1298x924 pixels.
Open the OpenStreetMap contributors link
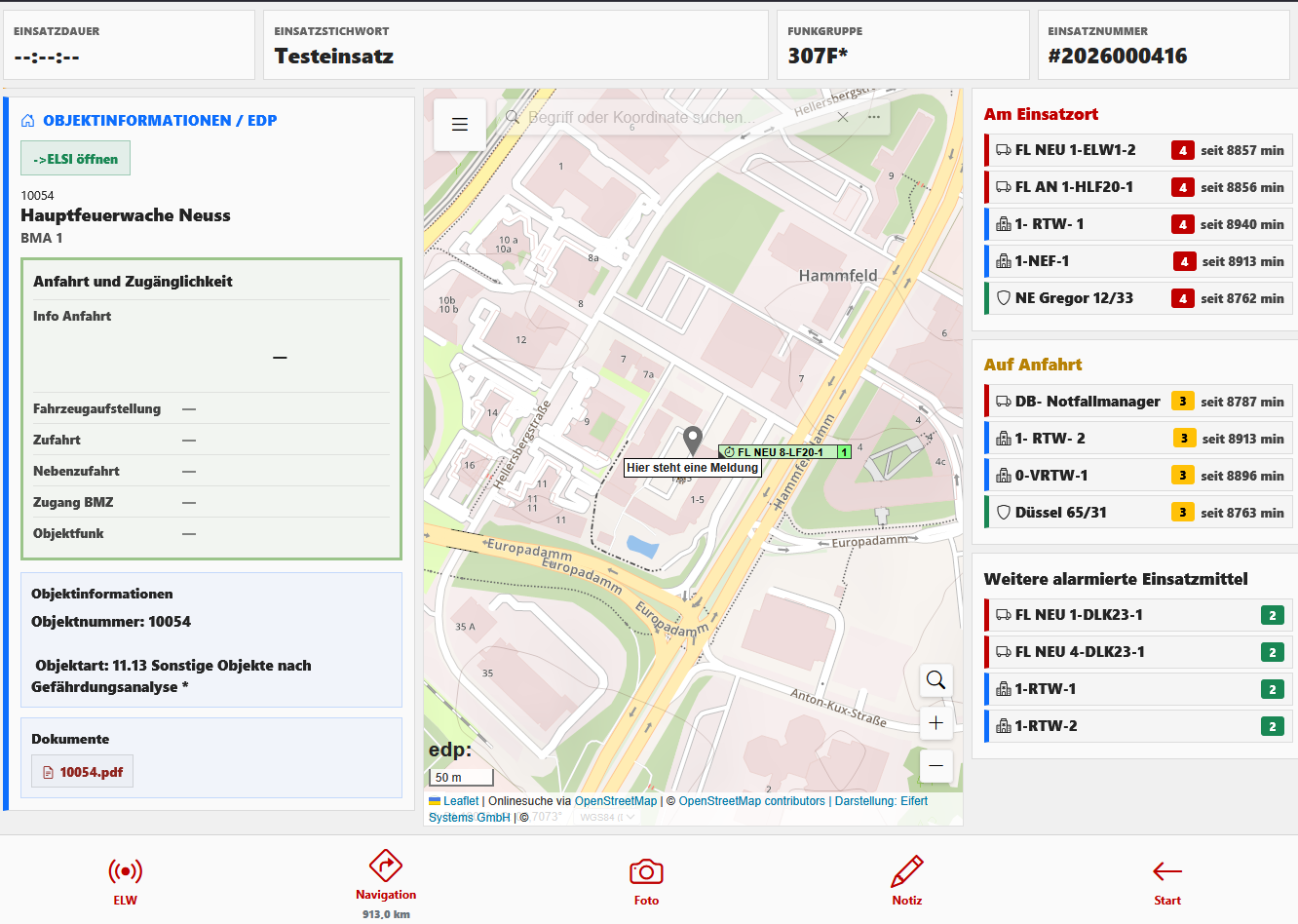click(751, 801)
